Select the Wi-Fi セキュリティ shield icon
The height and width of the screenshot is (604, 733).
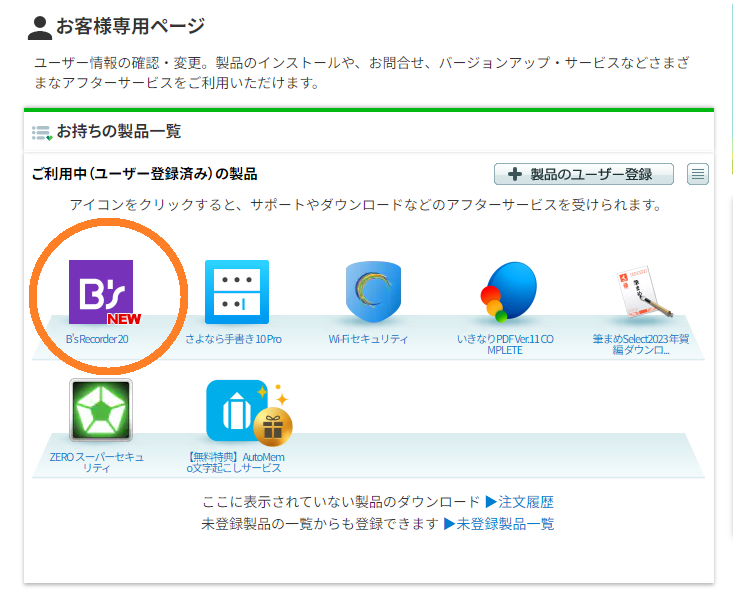[x=372, y=292]
